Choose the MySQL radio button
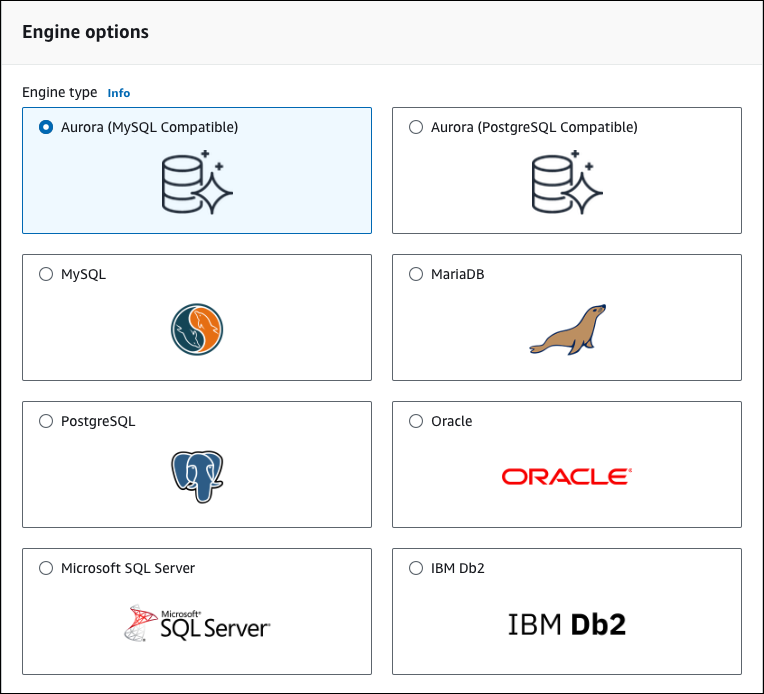Viewport: 764px width, 694px height. [46, 275]
